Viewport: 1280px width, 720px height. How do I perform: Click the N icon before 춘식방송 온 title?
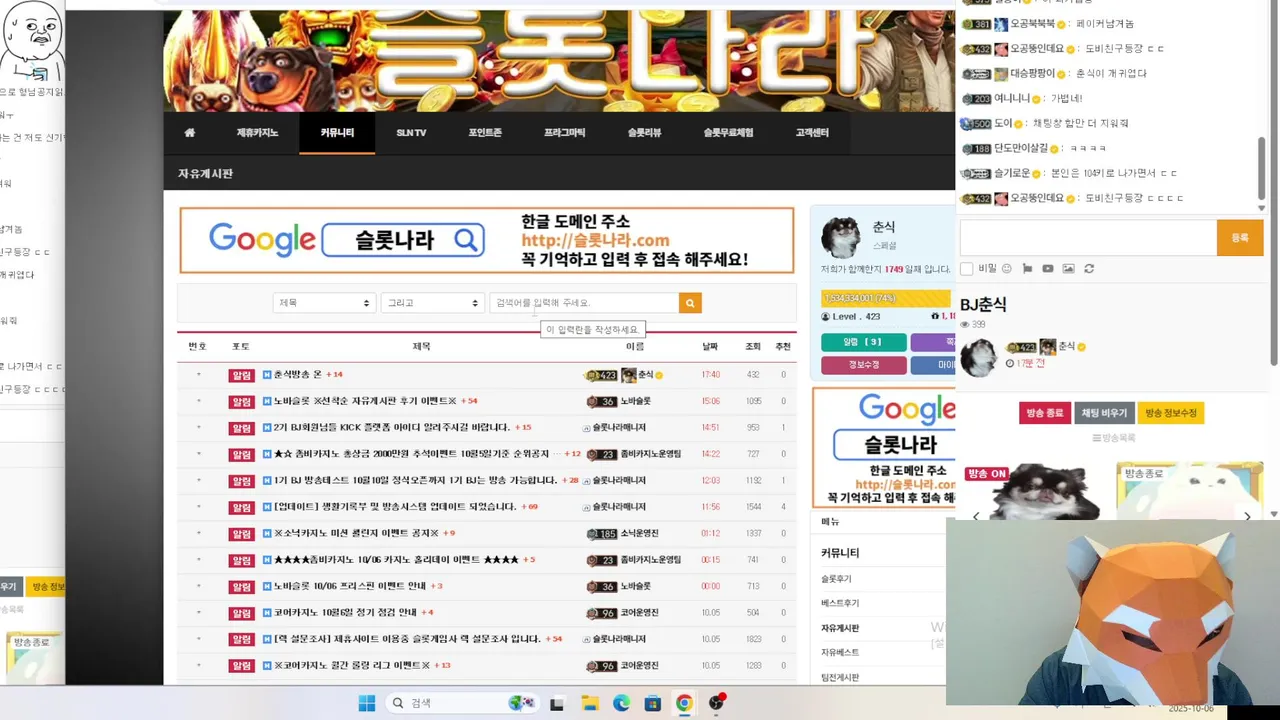point(267,375)
